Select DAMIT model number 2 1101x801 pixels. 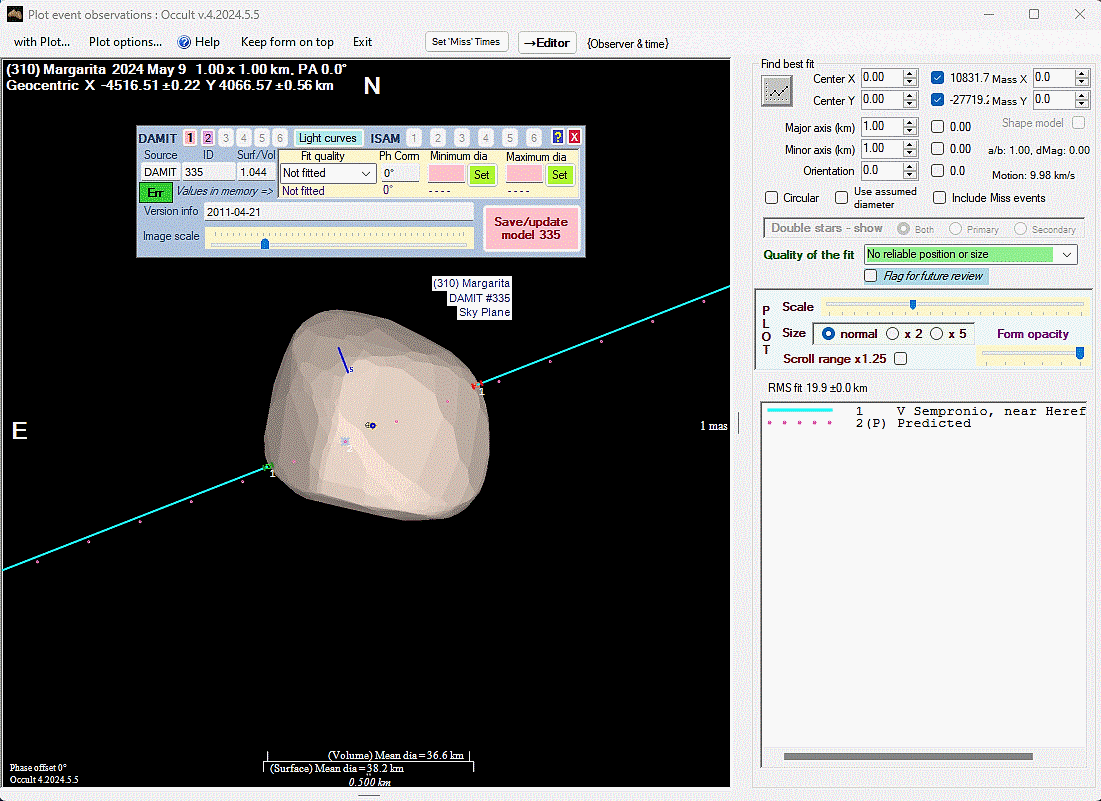208,138
